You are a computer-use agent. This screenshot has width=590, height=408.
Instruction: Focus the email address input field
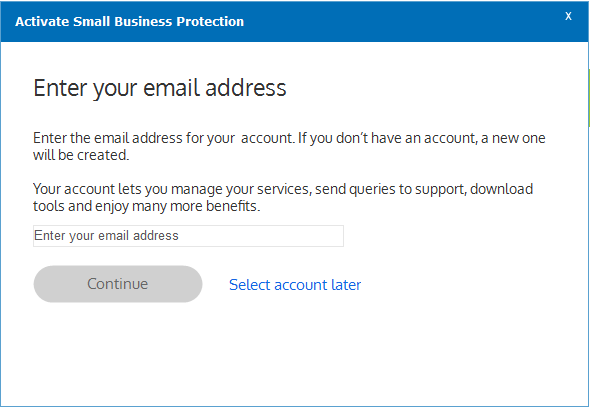coord(188,236)
